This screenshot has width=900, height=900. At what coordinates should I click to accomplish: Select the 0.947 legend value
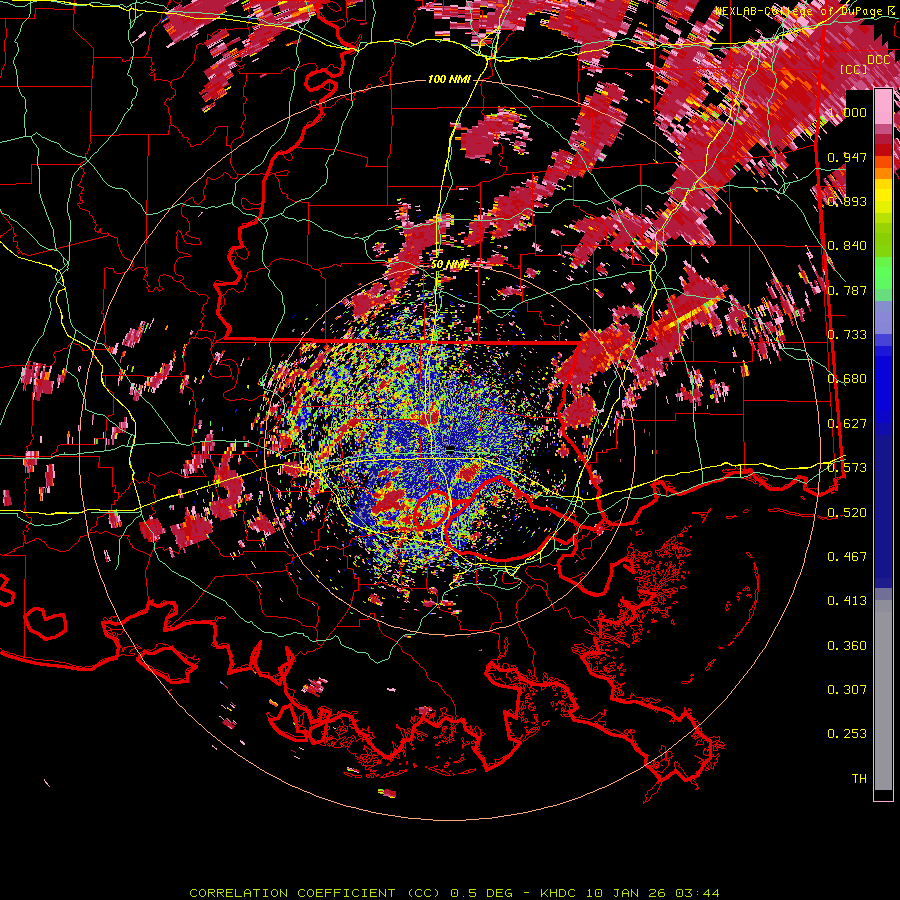click(847, 157)
